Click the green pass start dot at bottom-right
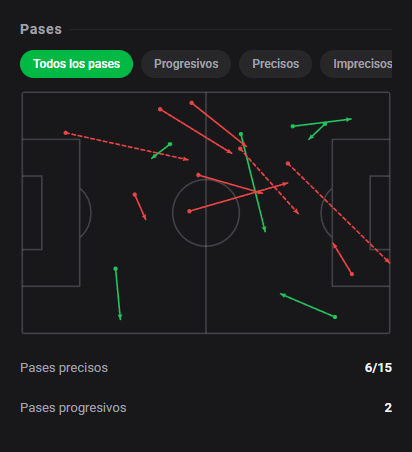 pos(335,317)
